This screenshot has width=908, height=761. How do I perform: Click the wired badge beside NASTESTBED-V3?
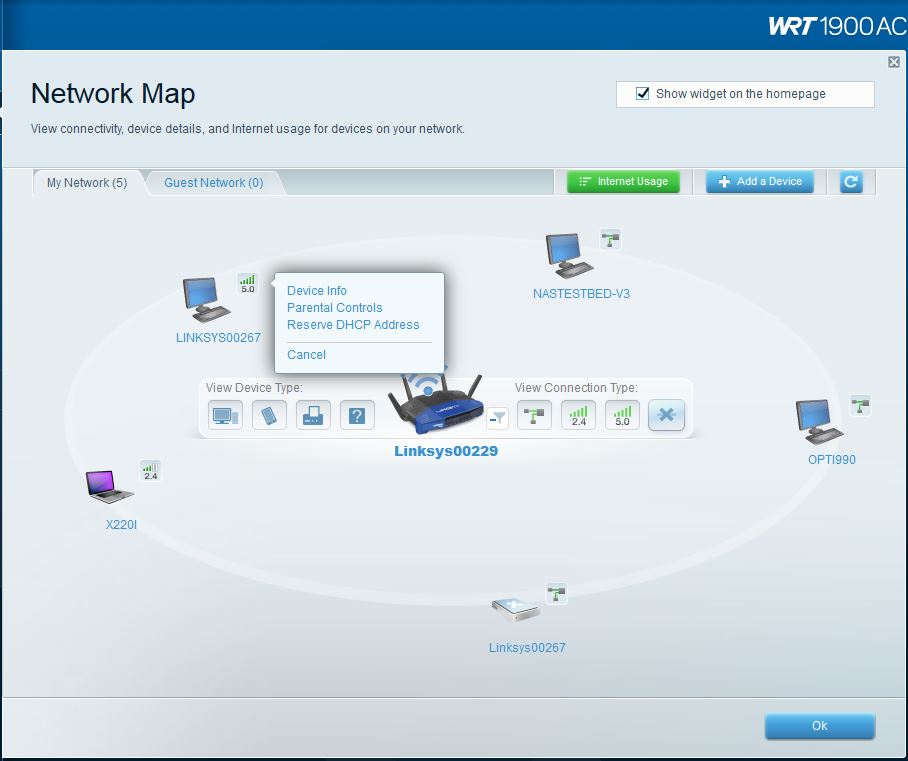click(x=610, y=239)
